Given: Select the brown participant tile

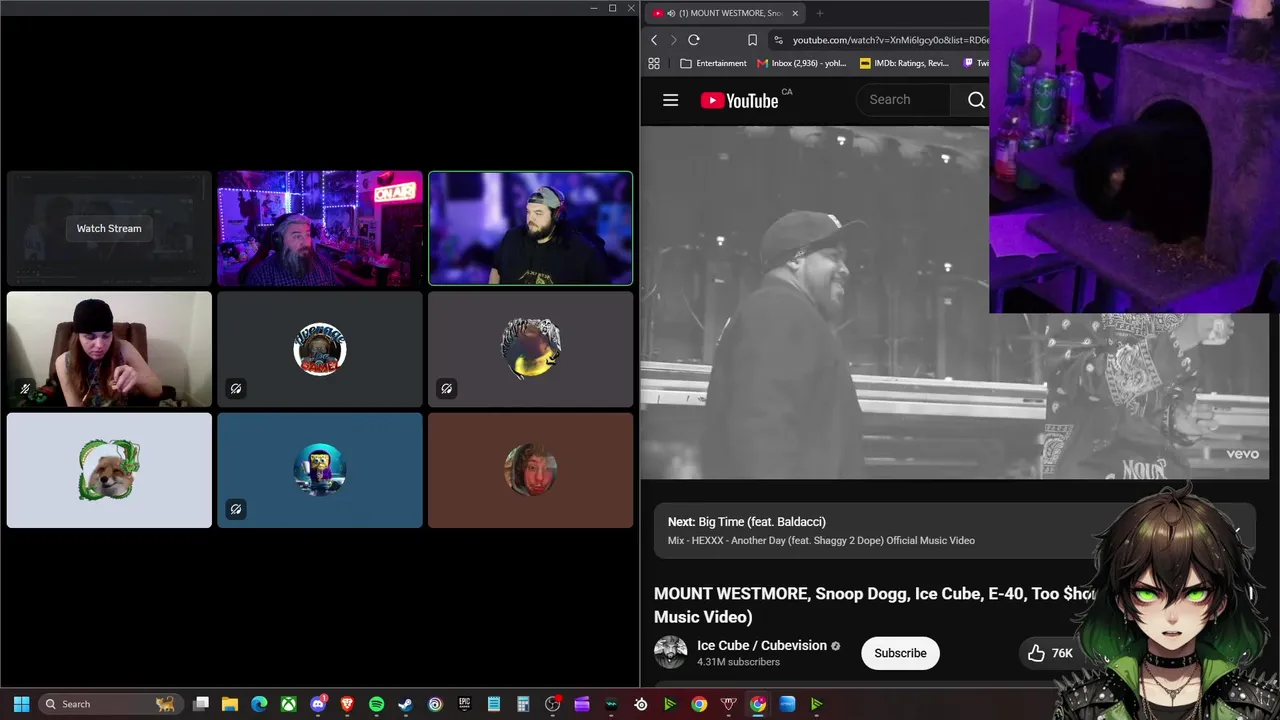Looking at the screenshot, I should click(x=531, y=470).
